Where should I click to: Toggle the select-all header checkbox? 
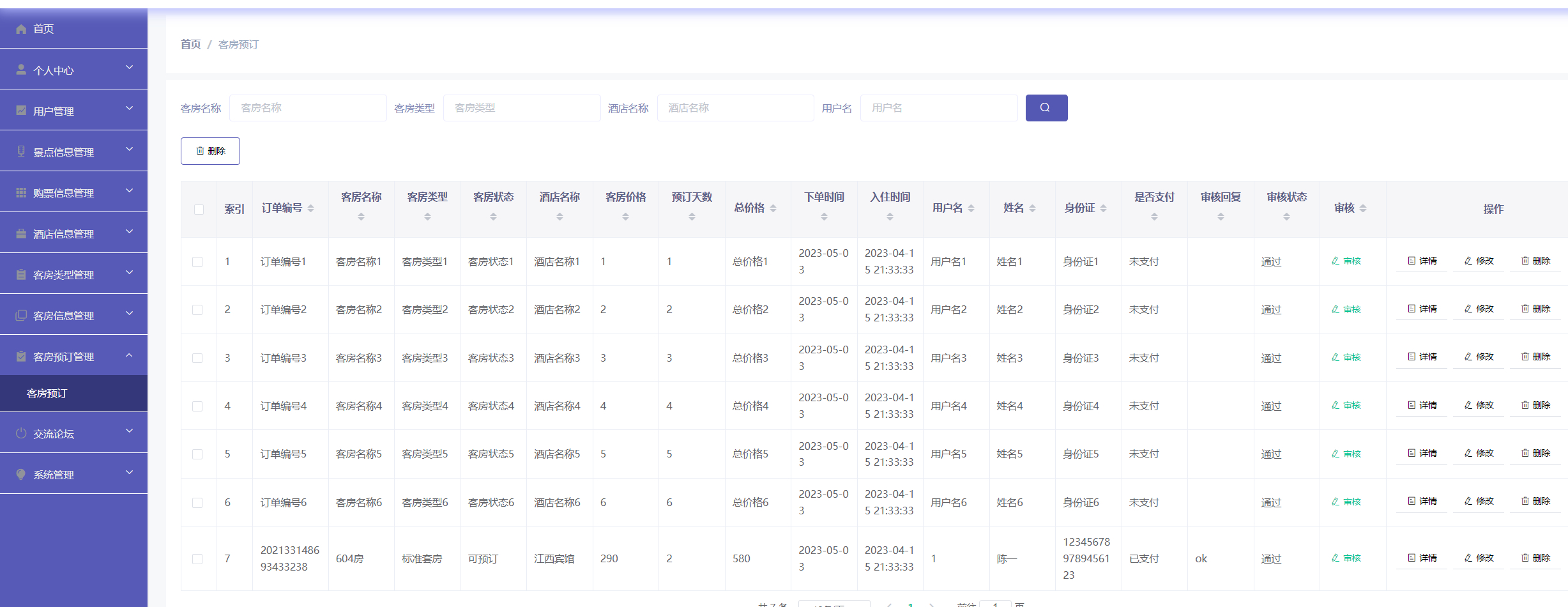point(199,210)
